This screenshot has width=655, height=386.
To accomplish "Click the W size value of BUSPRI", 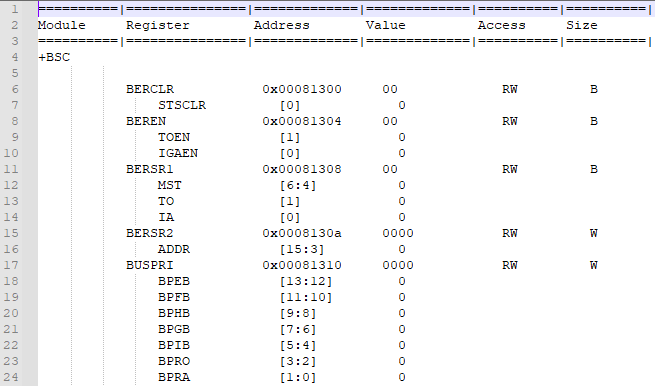I will pyautogui.click(x=594, y=265).
